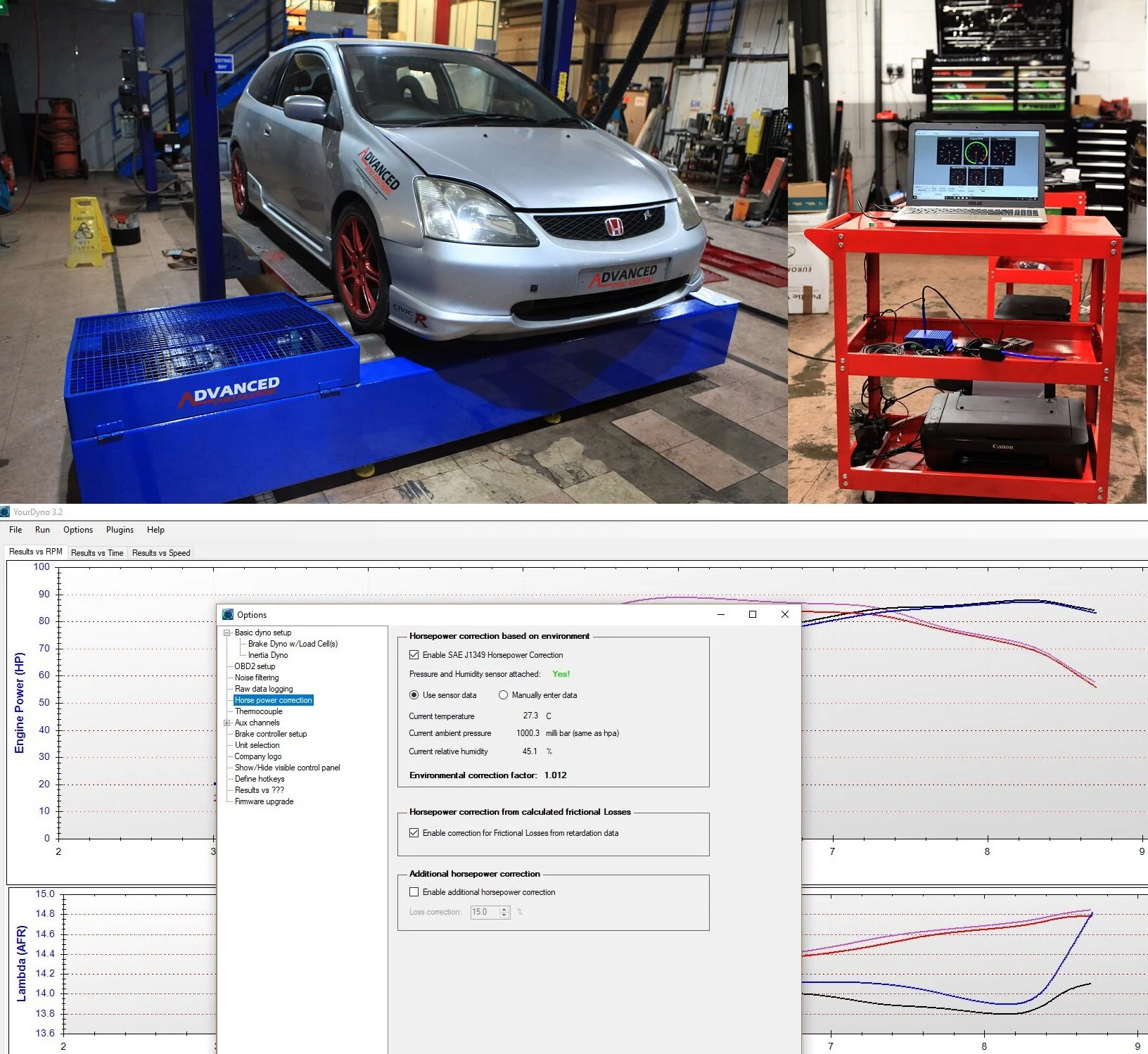Screen dimensions: 1148x1054
Task: Open Thermocouple settings
Action: [258, 711]
